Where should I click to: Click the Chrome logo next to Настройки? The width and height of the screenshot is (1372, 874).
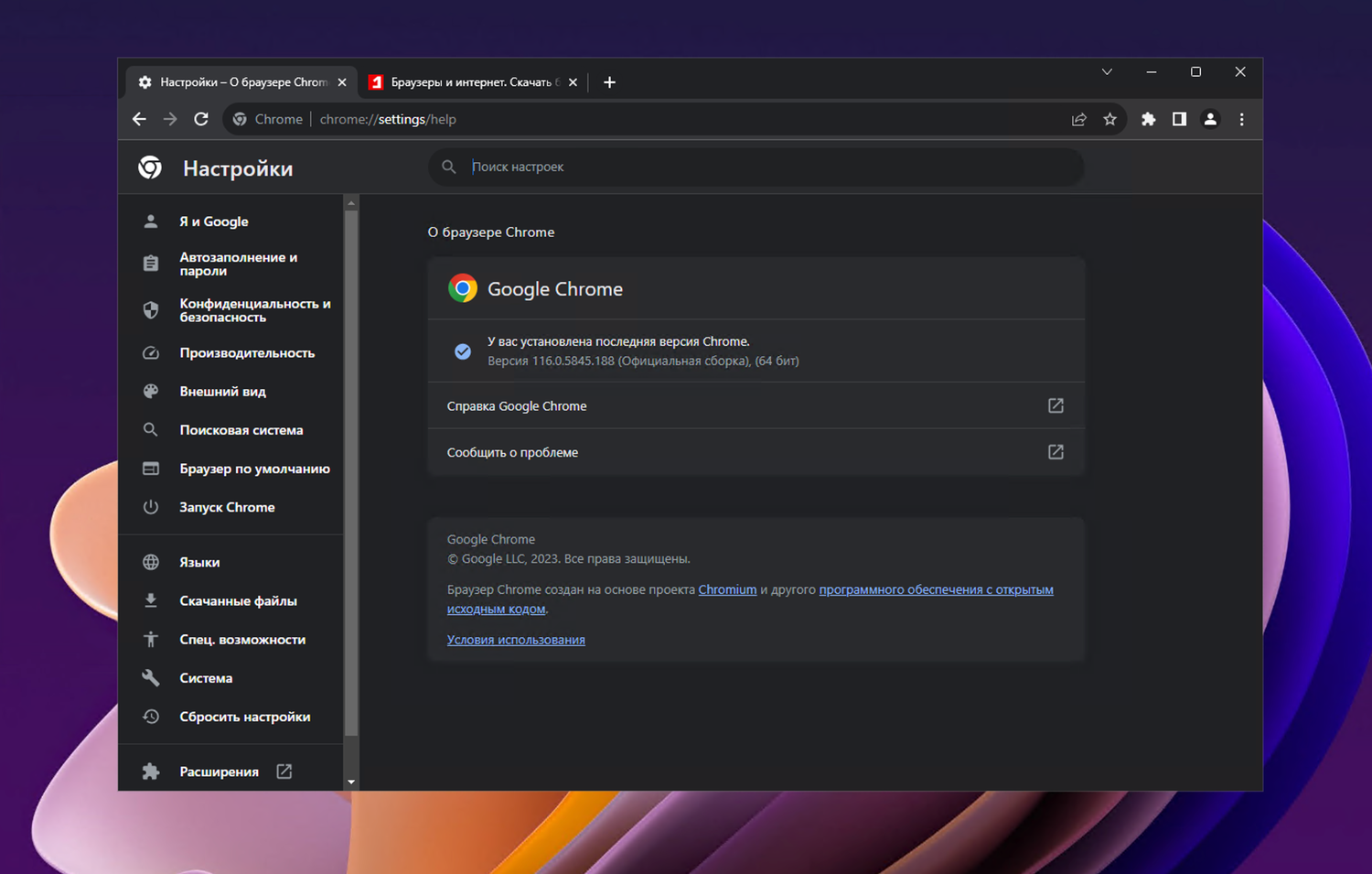pyautogui.click(x=150, y=167)
